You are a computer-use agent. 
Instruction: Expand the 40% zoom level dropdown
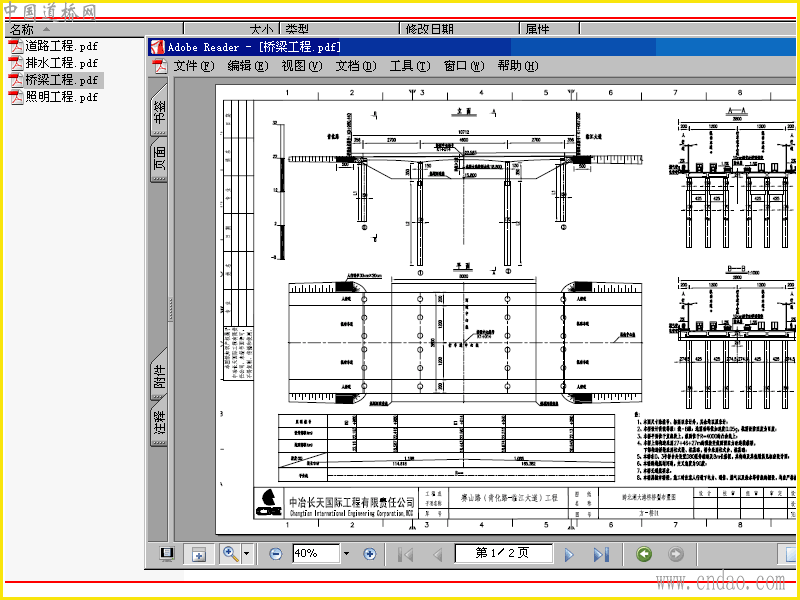pos(346,554)
